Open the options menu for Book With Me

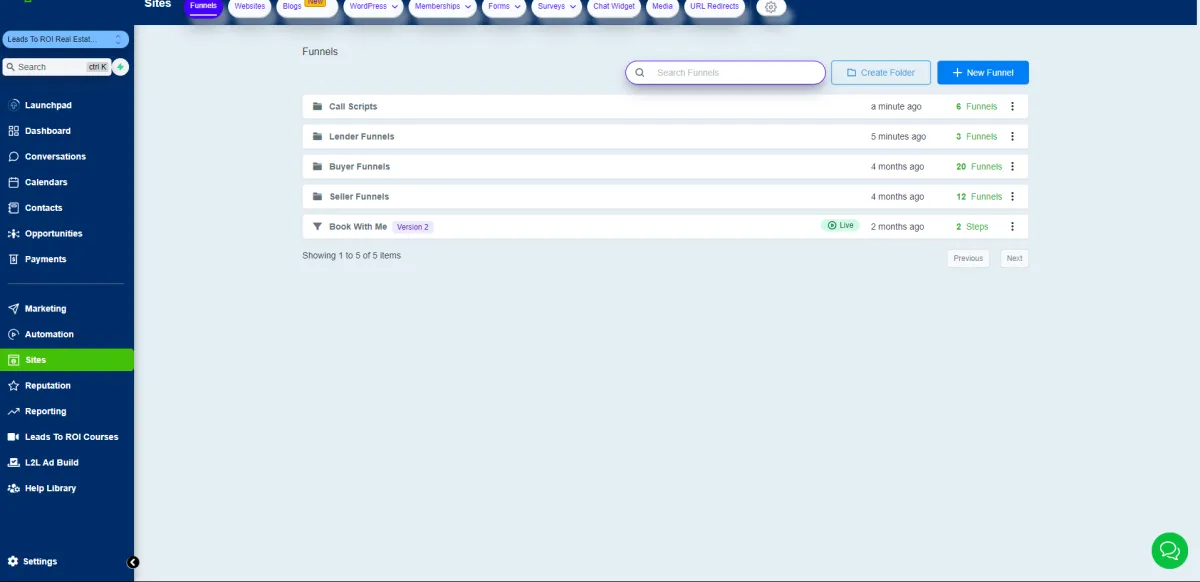point(1012,226)
